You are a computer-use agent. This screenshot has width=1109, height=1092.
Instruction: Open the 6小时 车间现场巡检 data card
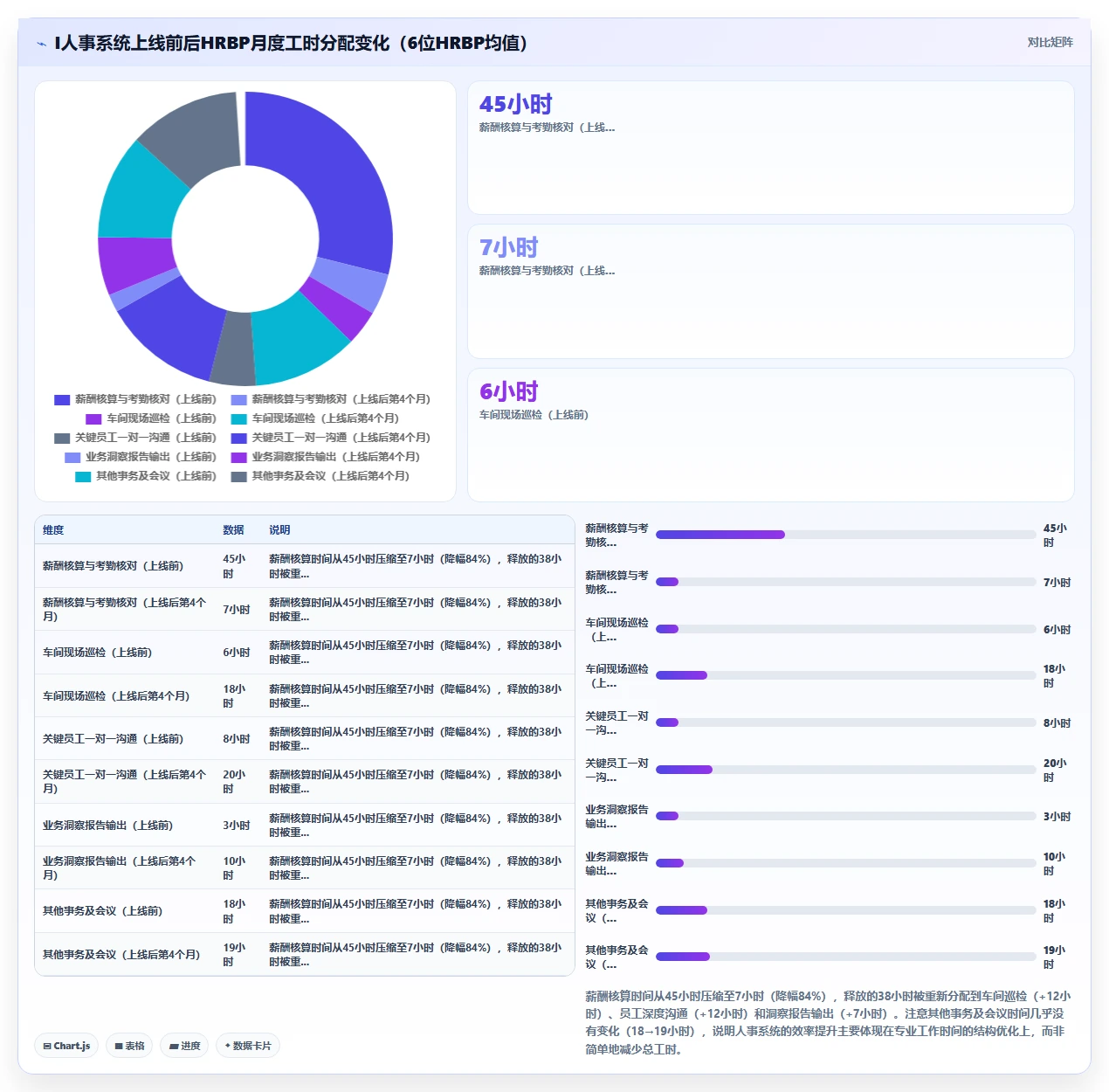click(x=771, y=435)
